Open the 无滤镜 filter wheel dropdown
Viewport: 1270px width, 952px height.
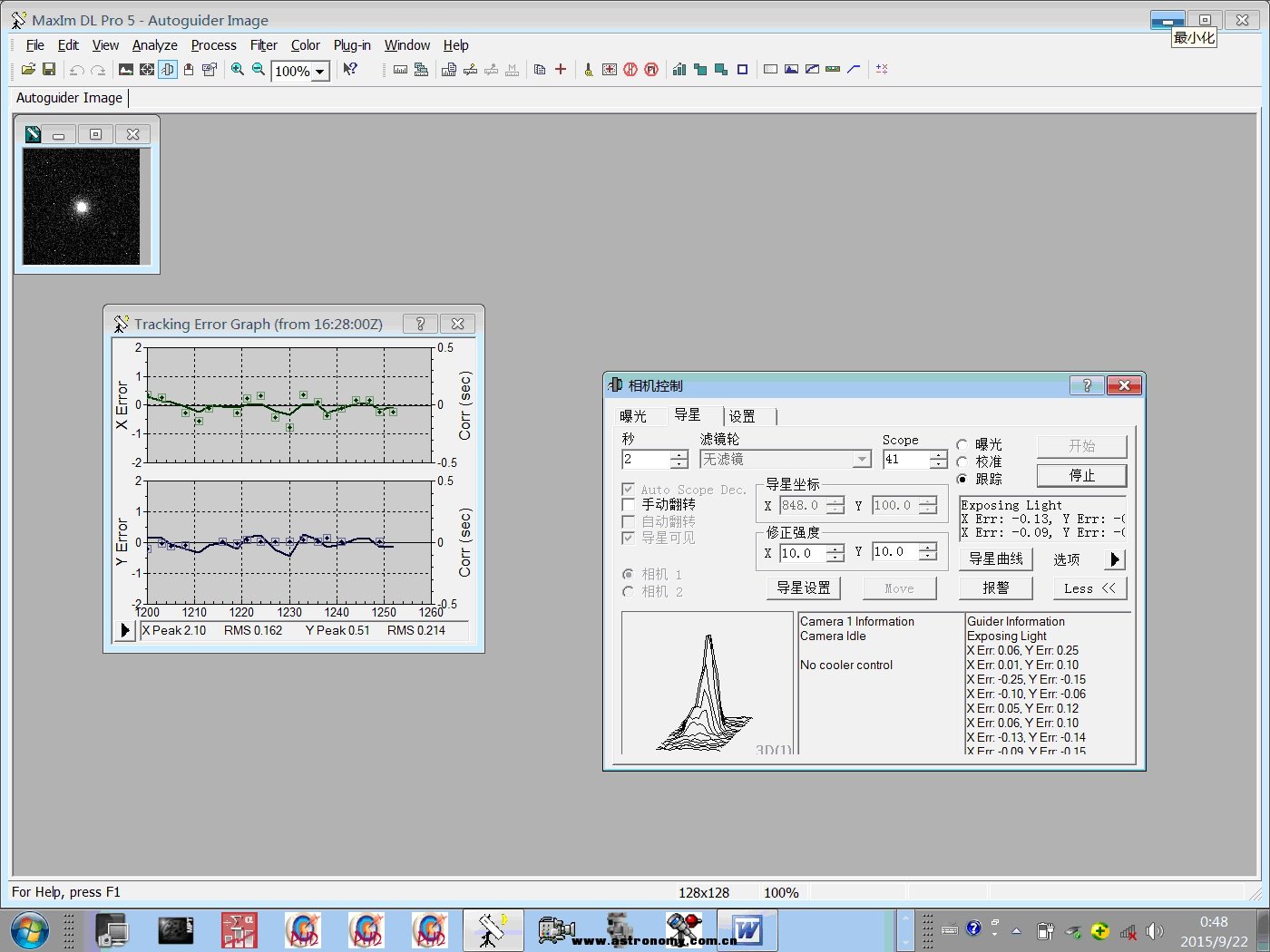862,460
